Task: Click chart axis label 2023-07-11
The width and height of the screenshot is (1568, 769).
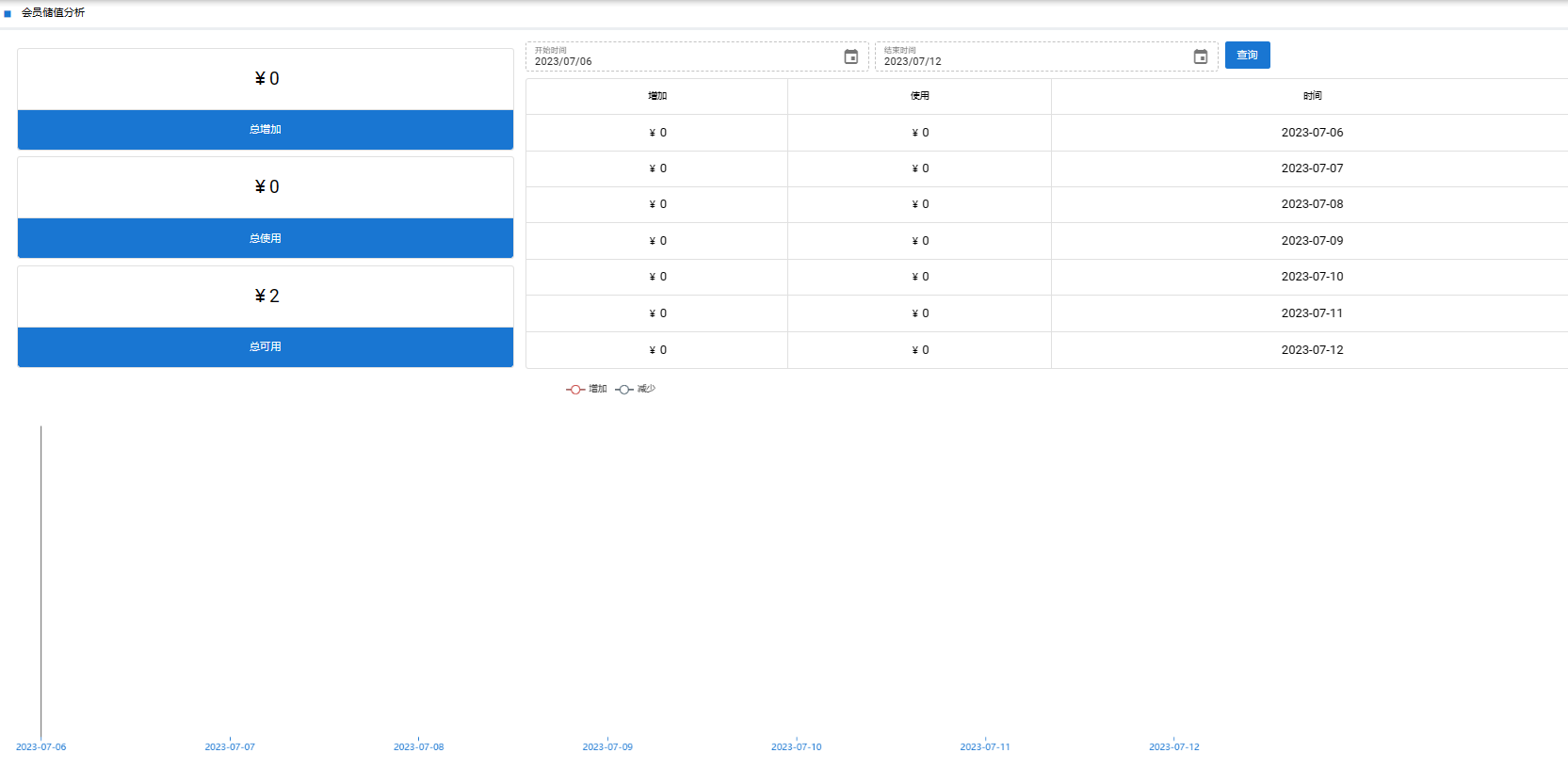Action: pyautogui.click(x=985, y=747)
